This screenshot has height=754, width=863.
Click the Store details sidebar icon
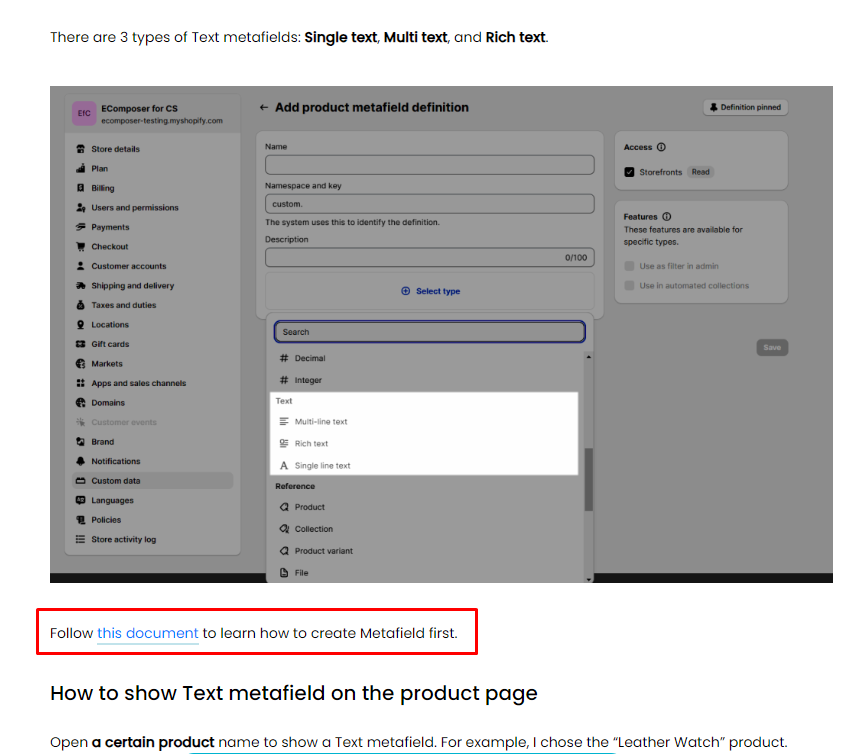(81, 149)
